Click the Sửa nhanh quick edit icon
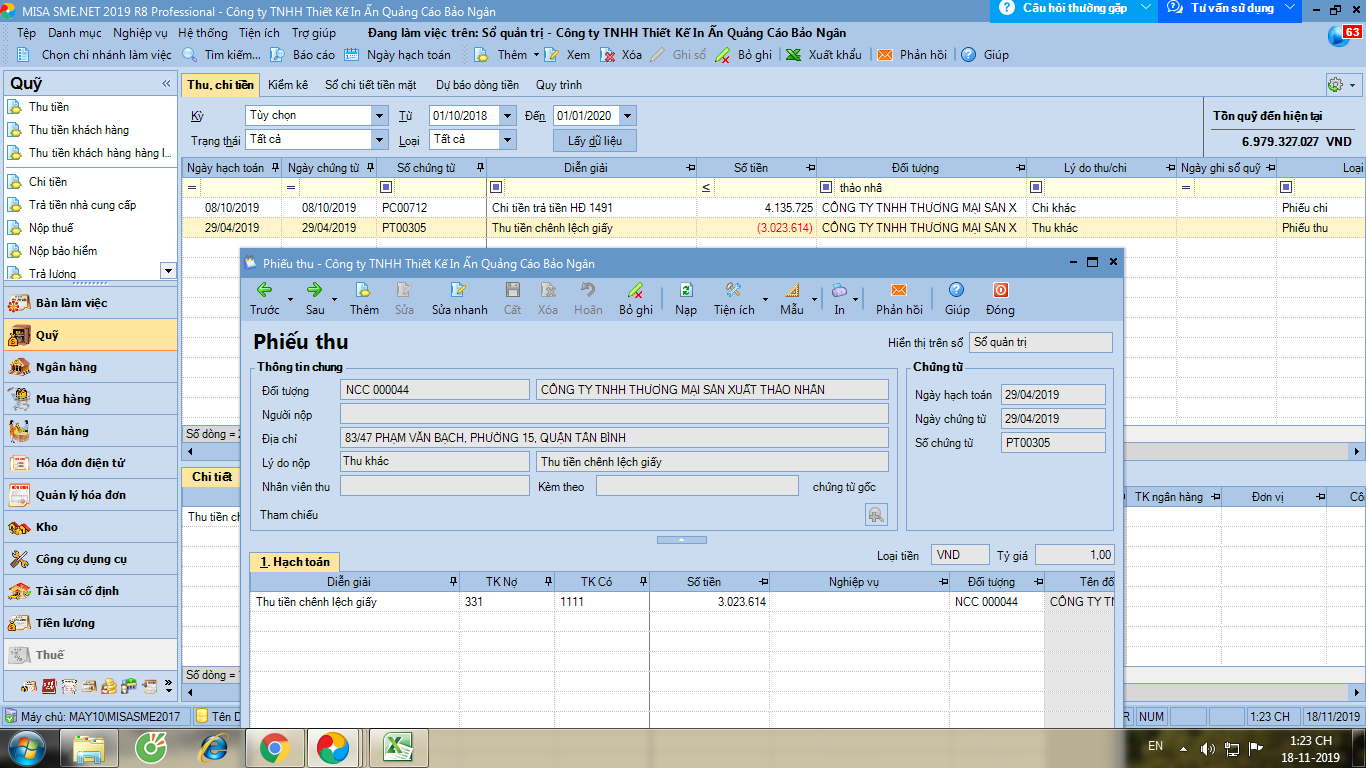 pyautogui.click(x=459, y=291)
